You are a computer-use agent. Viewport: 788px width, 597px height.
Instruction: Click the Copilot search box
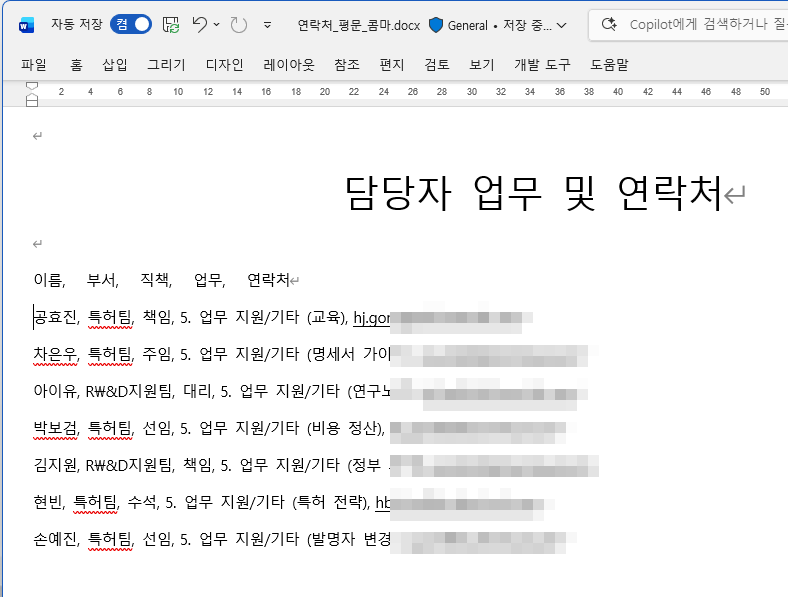point(688,24)
